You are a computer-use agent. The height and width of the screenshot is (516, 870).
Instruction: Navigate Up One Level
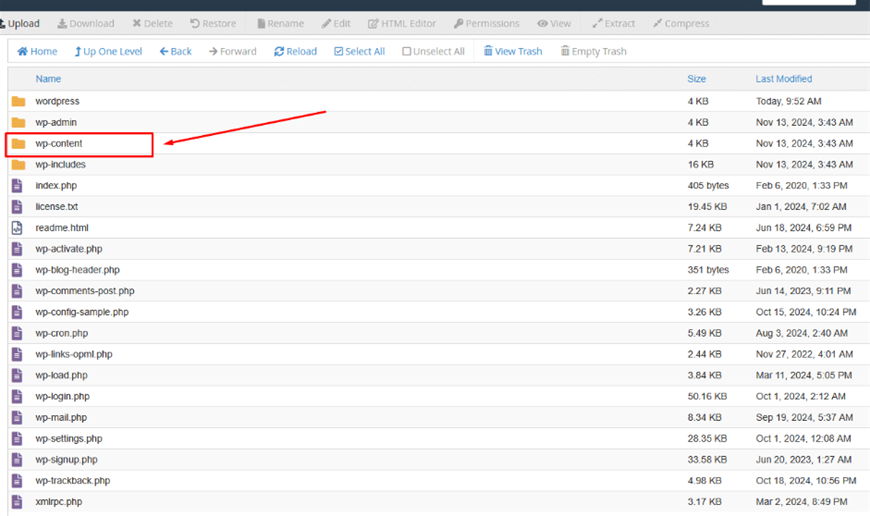tap(108, 51)
